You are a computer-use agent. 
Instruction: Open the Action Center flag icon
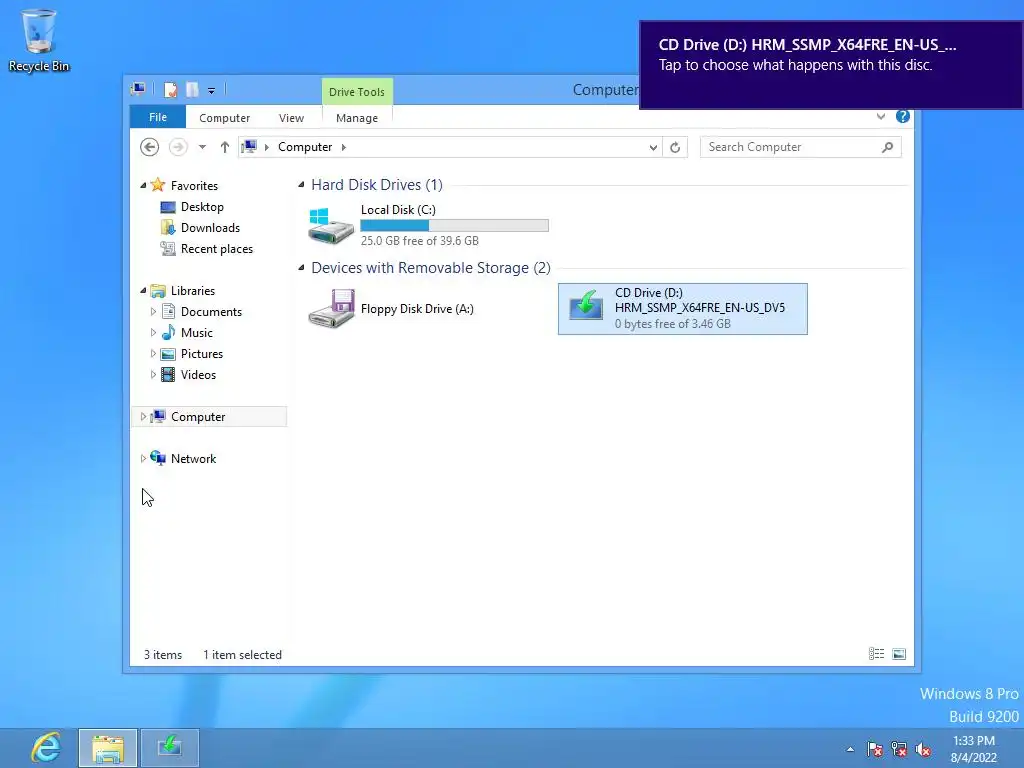(874, 749)
